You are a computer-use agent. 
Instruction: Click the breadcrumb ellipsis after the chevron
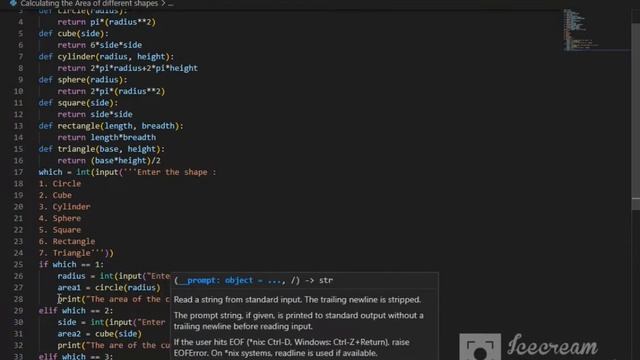click(x=171, y=4)
